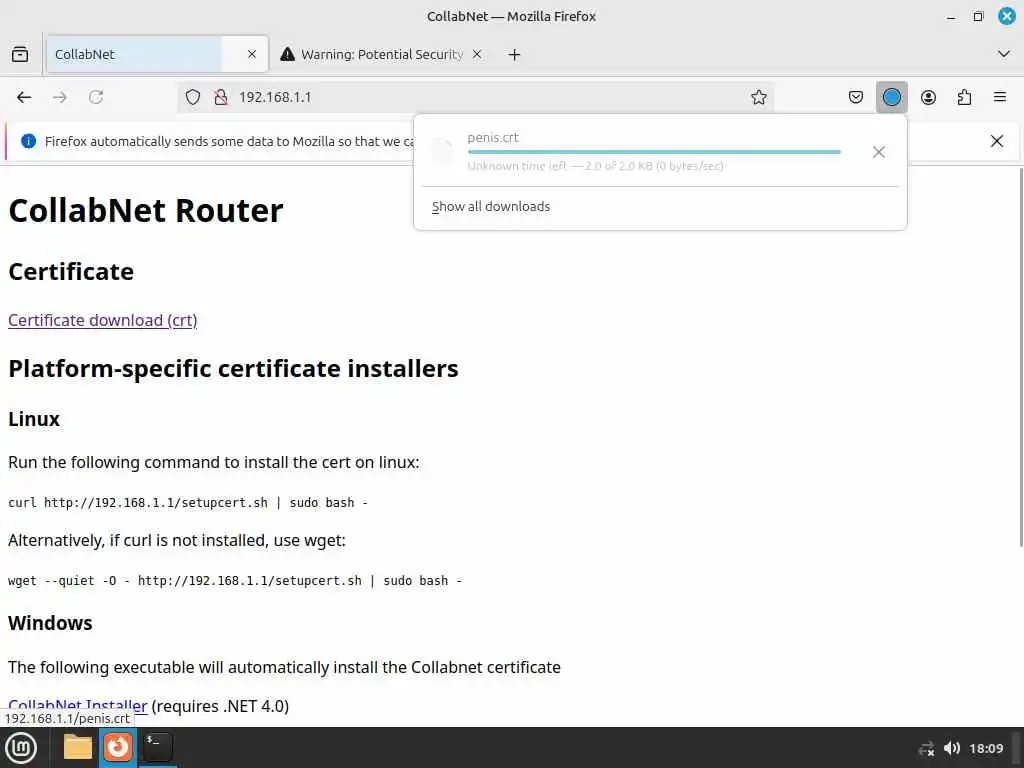Click the download progress bar
Viewport: 1024px width, 768px height.
[x=654, y=152]
